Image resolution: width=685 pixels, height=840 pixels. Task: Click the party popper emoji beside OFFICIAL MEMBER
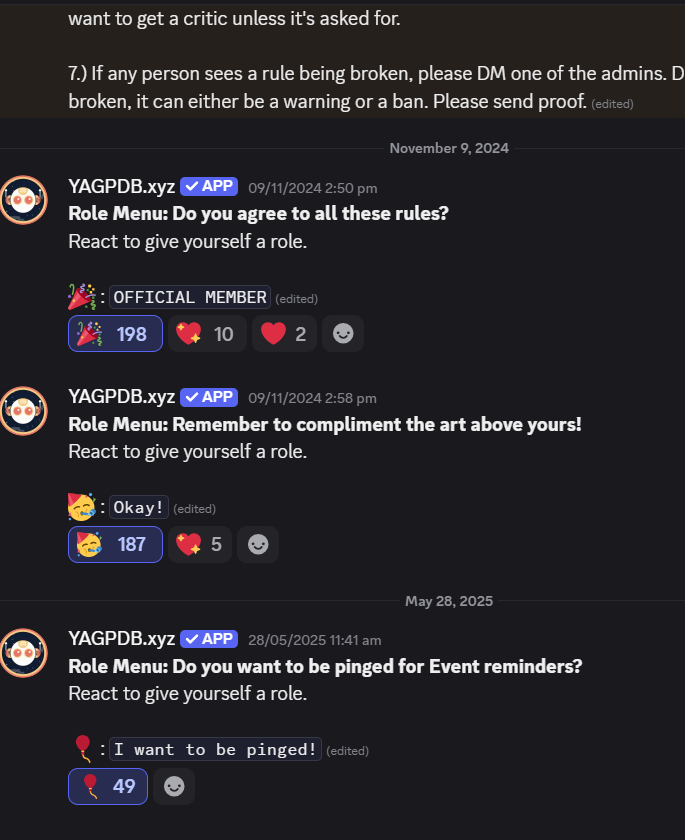click(82, 297)
